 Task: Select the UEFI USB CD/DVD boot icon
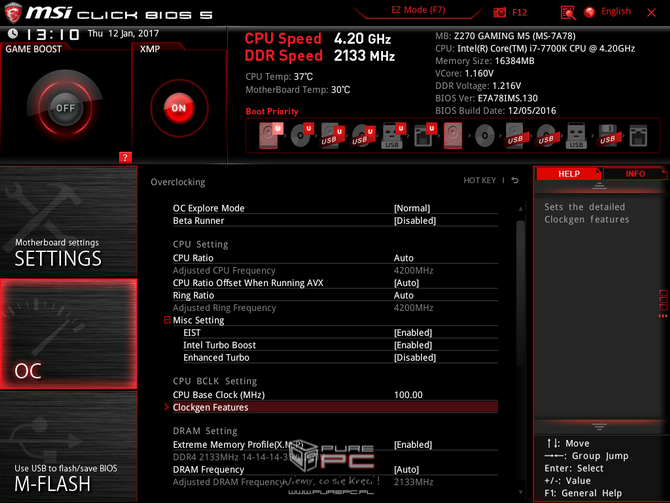tap(363, 135)
